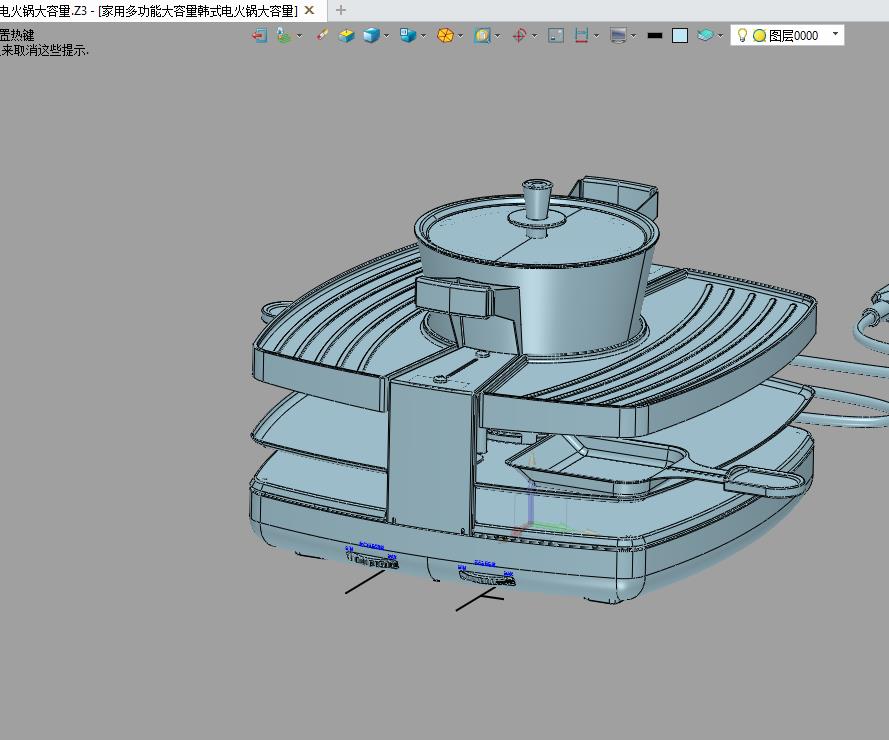Click the orange faceted sphere icon
The width and height of the screenshot is (889, 740).
point(445,35)
